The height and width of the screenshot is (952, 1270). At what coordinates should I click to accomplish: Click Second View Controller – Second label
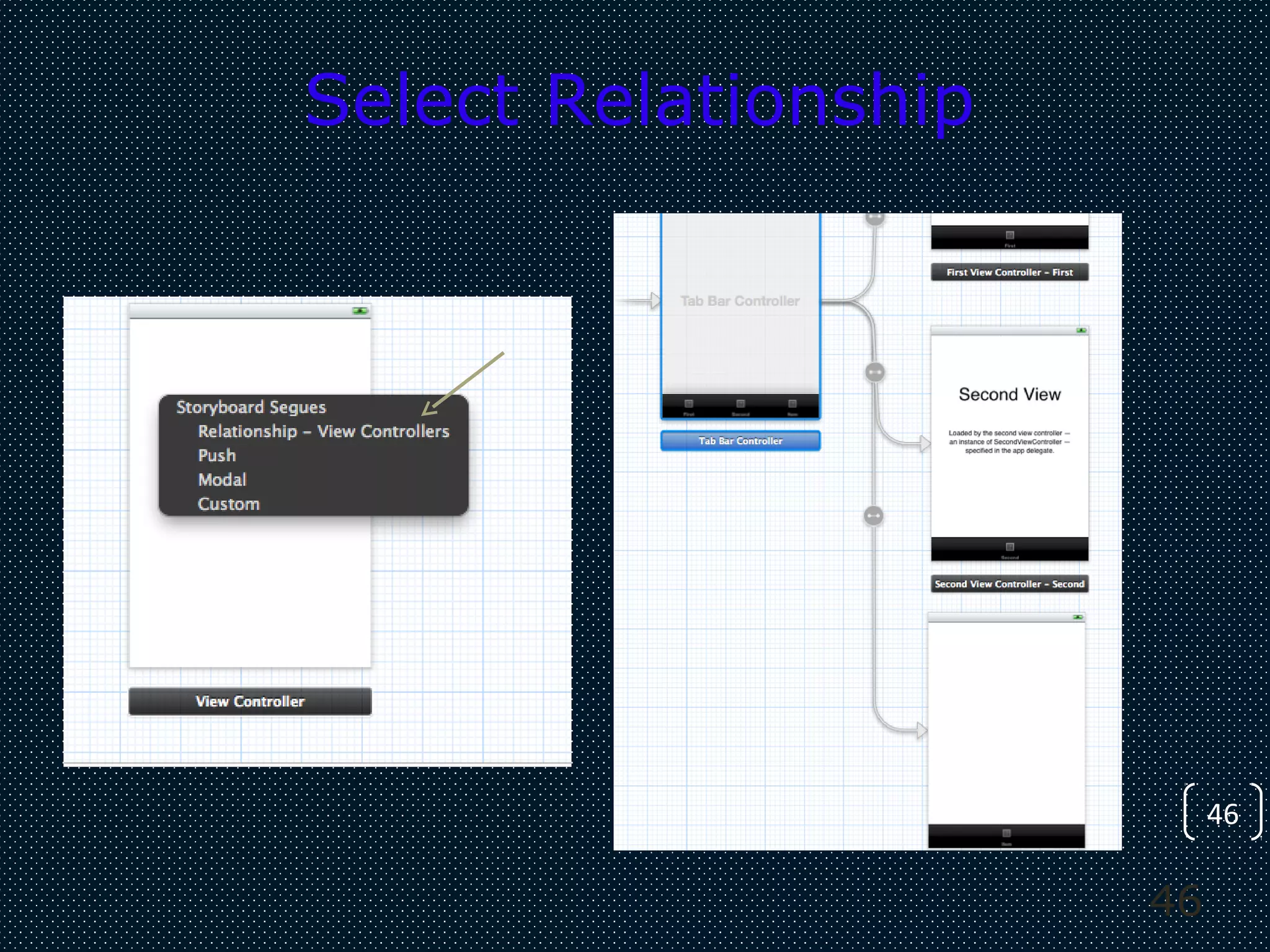point(1010,584)
